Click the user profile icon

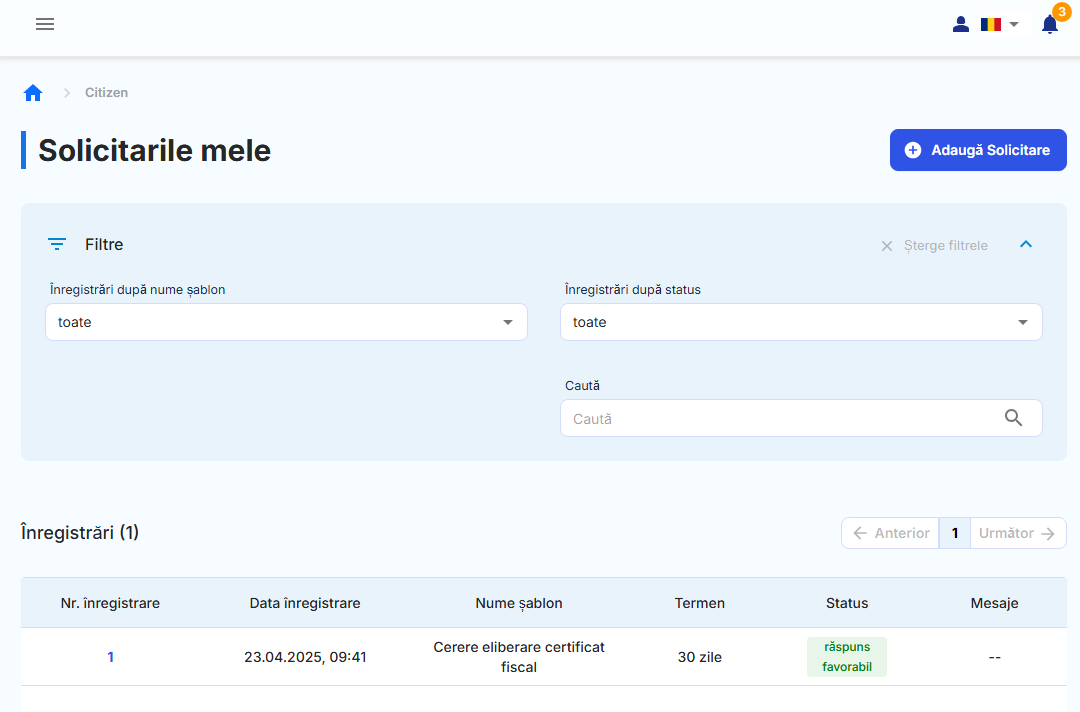[961, 25]
